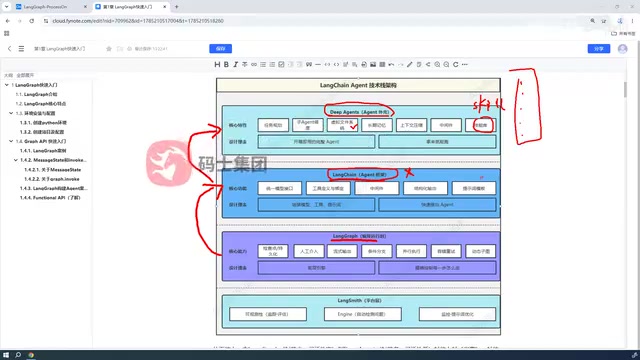Collapse the 1.3 outline section

pos(11,113)
